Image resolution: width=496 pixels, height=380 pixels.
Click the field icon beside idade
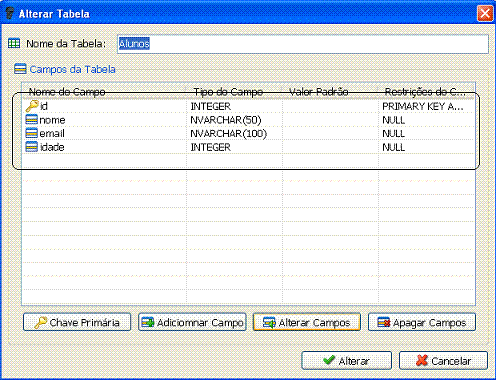point(32,147)
